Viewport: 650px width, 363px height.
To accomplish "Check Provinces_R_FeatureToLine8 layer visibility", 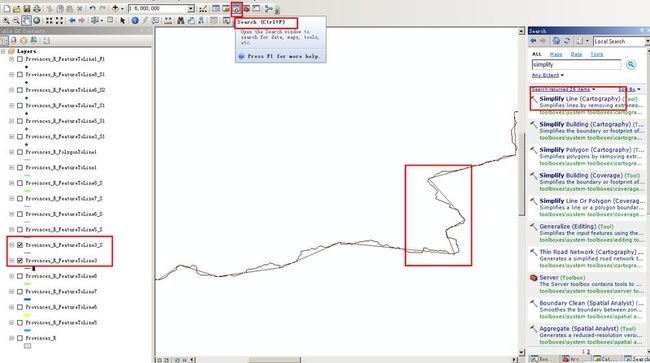I will (x=19, y=276).
